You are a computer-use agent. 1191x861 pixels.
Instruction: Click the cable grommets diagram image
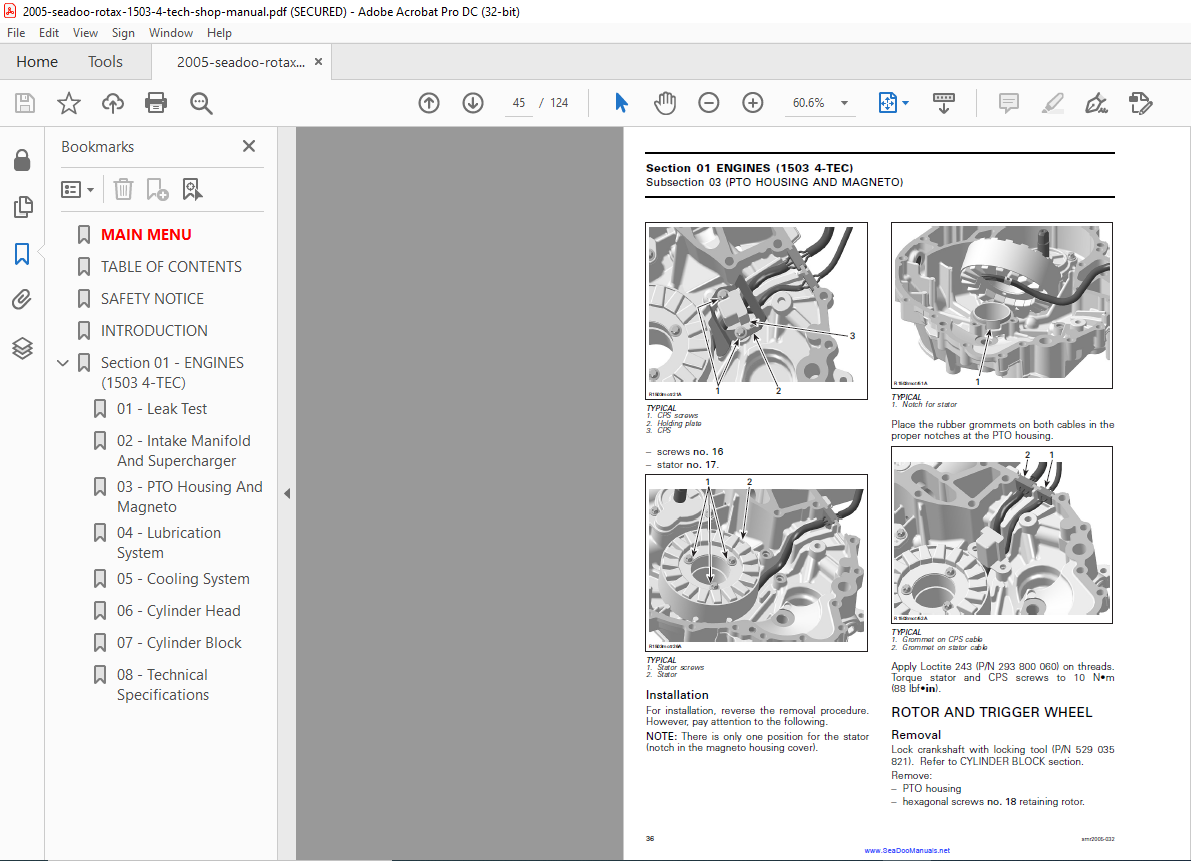click(x=1002, y=535)
